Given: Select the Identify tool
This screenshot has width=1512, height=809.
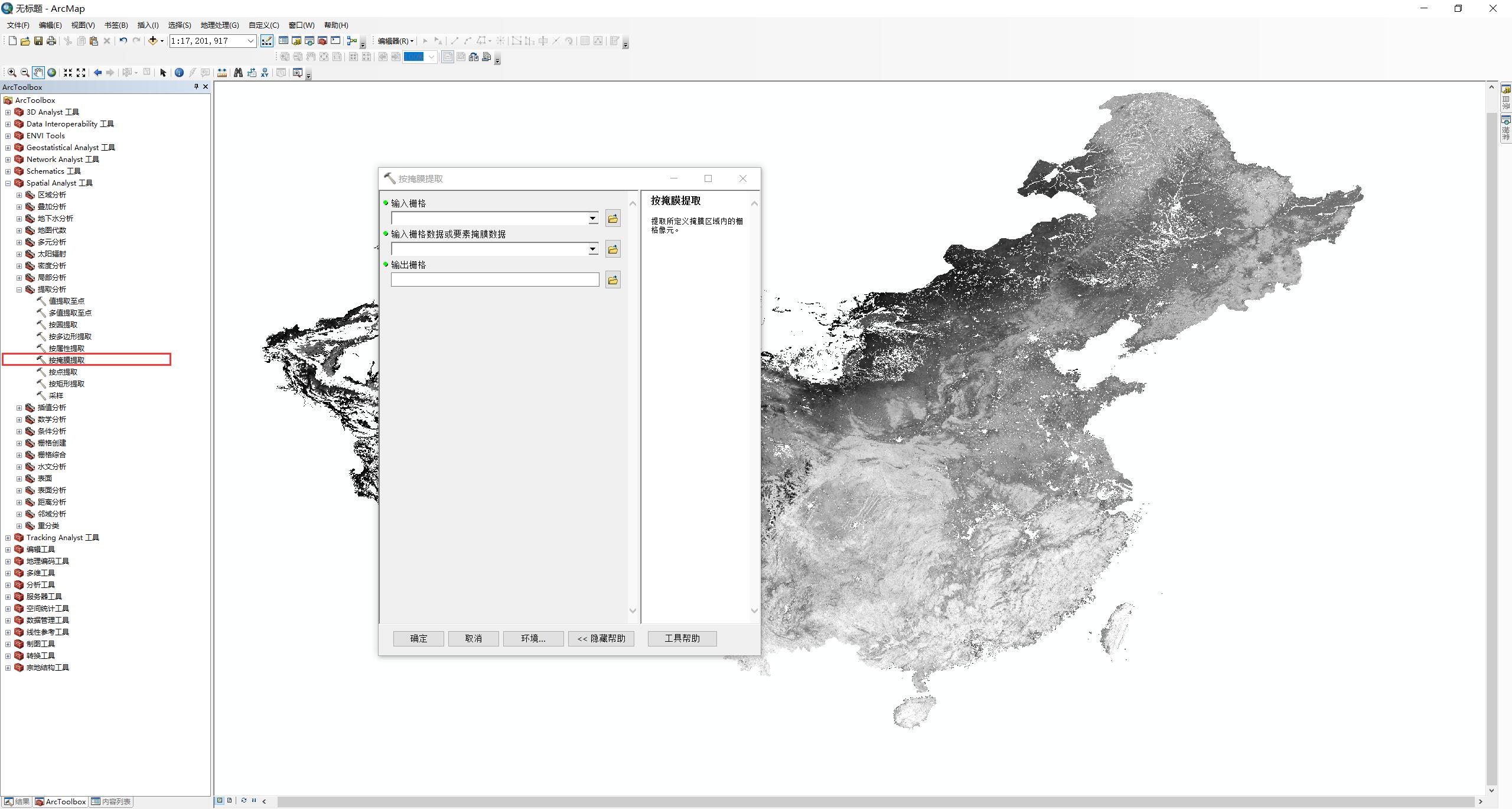Looking at the screenshot, I should (179, 73).
